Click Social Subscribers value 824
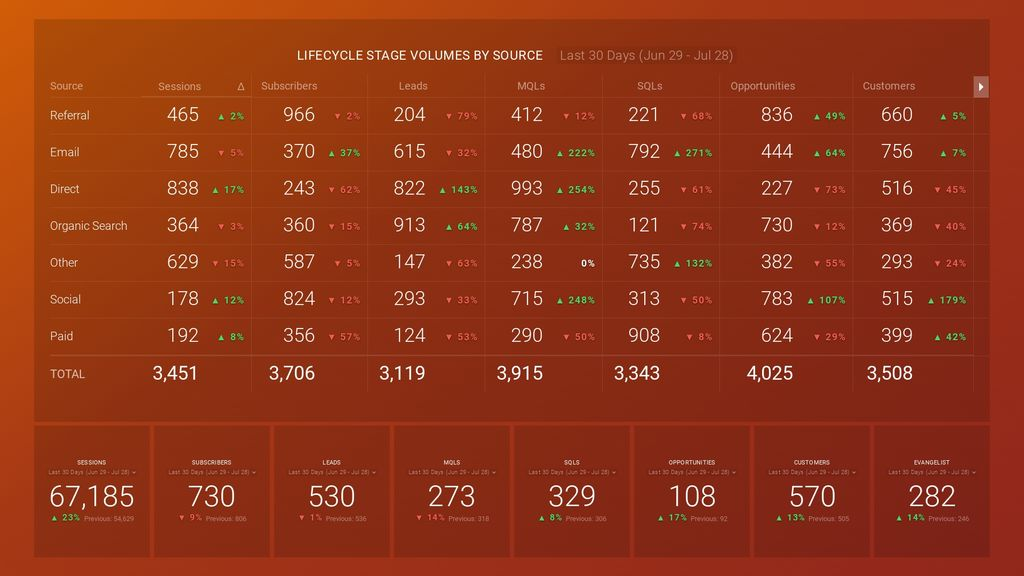The image size is (1024, 576). 298,299
